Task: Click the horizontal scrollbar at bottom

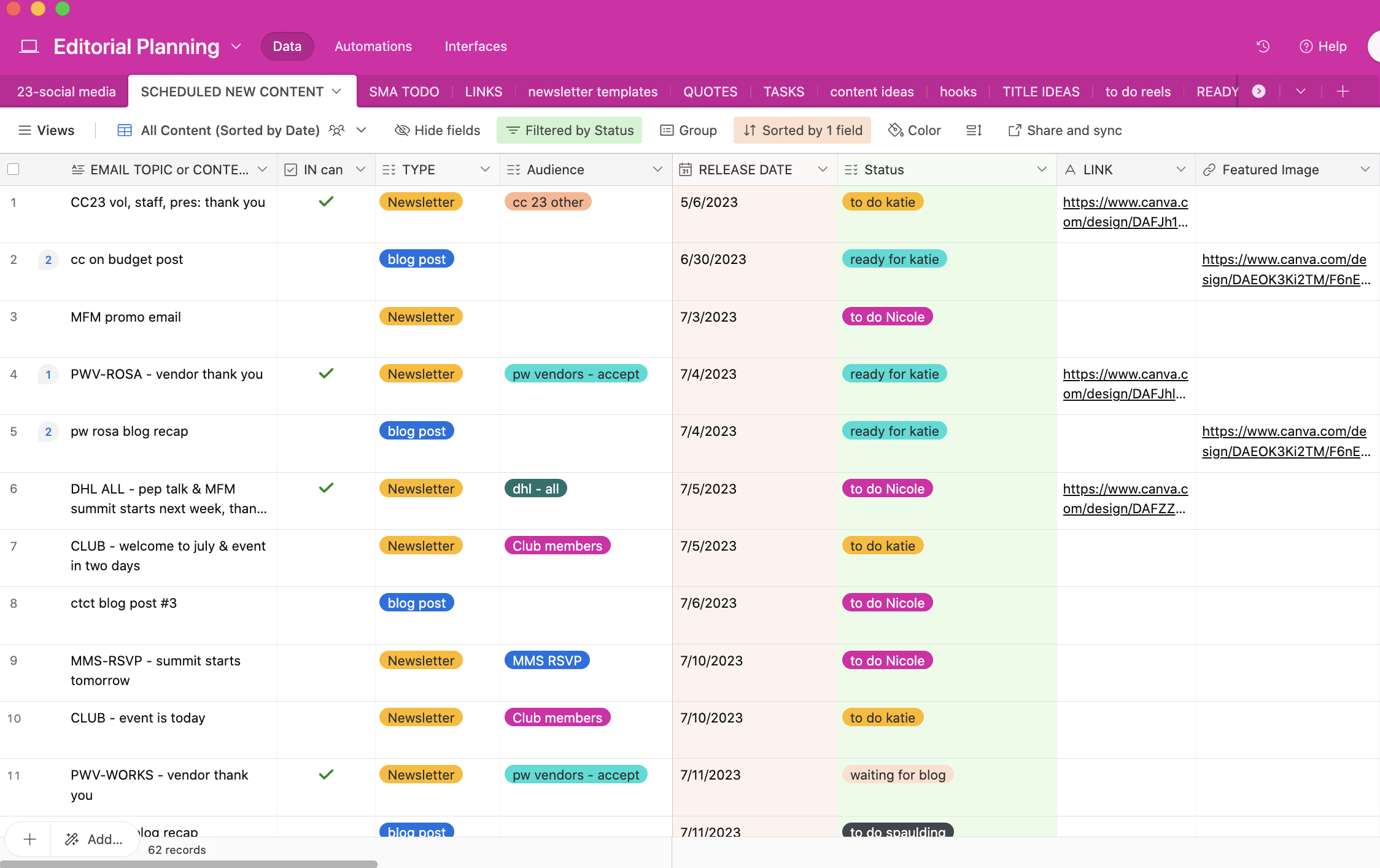Action: point(188,864)
